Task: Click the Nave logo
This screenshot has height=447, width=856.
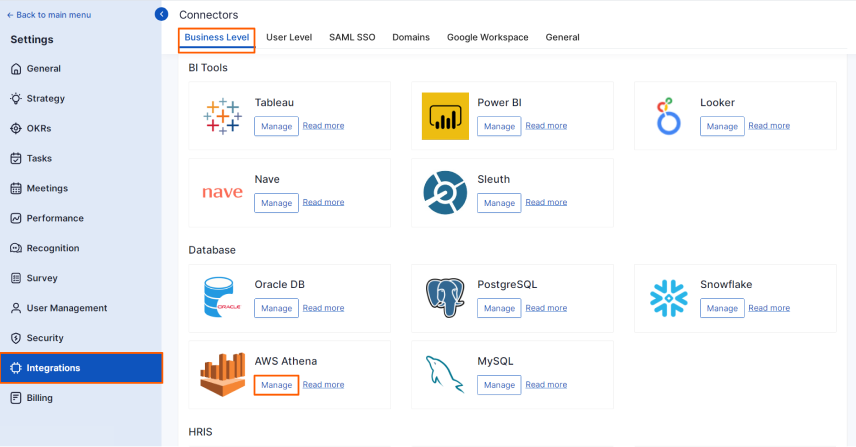Action: (222, 192)
